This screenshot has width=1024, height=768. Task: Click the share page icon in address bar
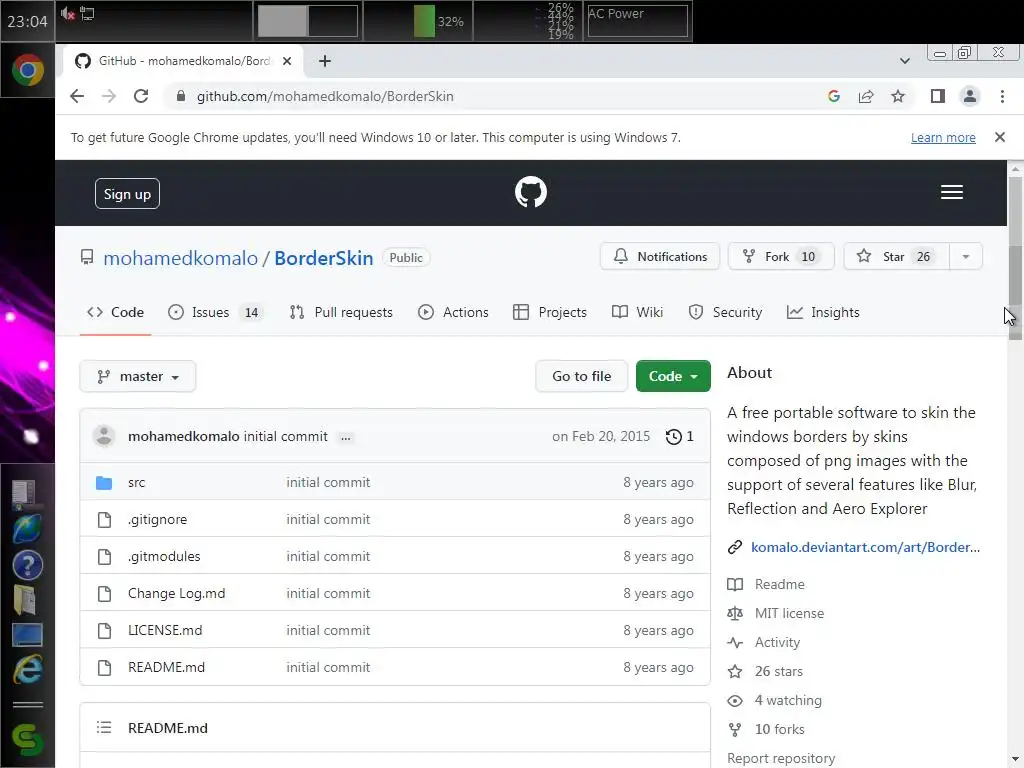point(866,97)
